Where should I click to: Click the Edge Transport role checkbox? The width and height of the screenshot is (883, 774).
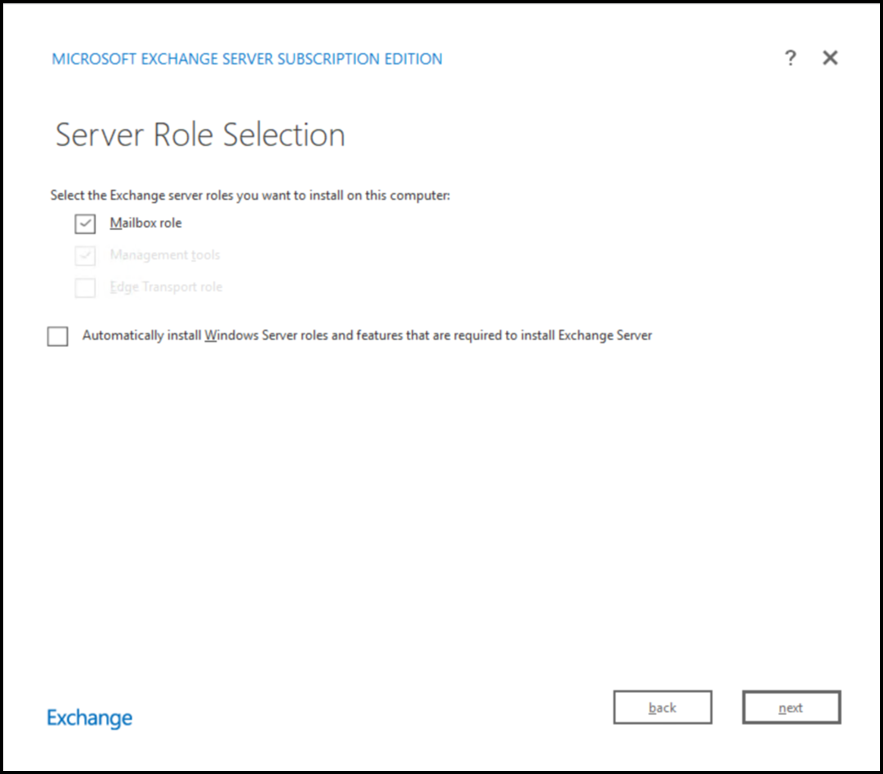[85, 288]
